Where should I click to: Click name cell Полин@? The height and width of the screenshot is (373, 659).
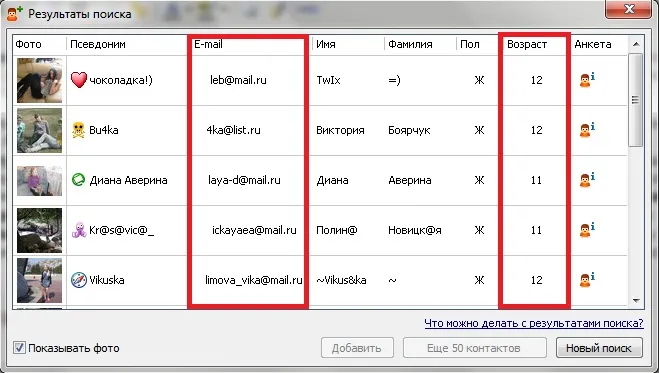pos(337,230)
